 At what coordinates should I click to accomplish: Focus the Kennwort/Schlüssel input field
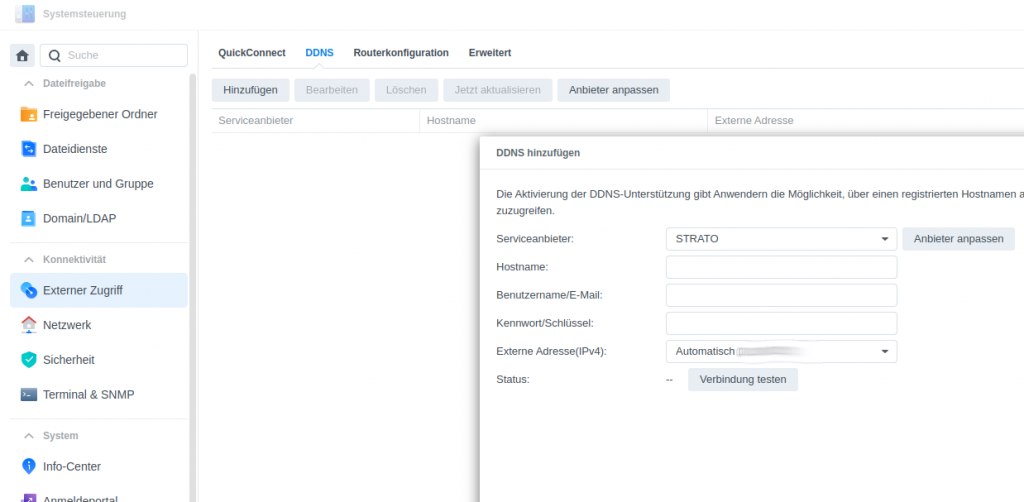point(781,323)
